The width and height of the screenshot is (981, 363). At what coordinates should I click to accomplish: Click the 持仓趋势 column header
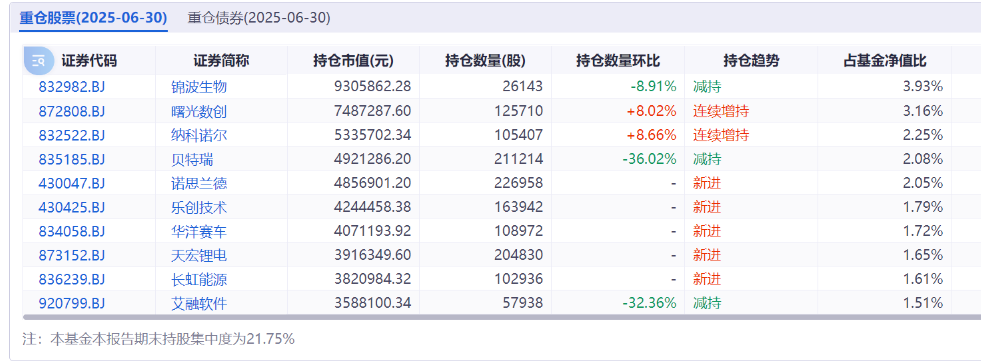pyautogui.click(x=751, y=61)
